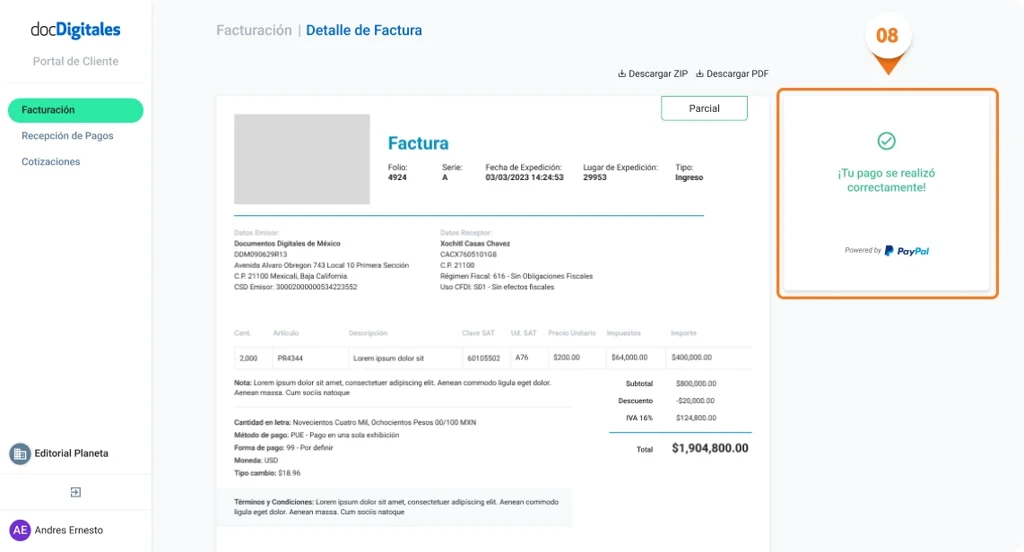The height and width of the screenshot is (552, 1024).
Task: Click the Detalle de Factura breadcrumb
Action: pyautogui.click(x=364, y=31)
